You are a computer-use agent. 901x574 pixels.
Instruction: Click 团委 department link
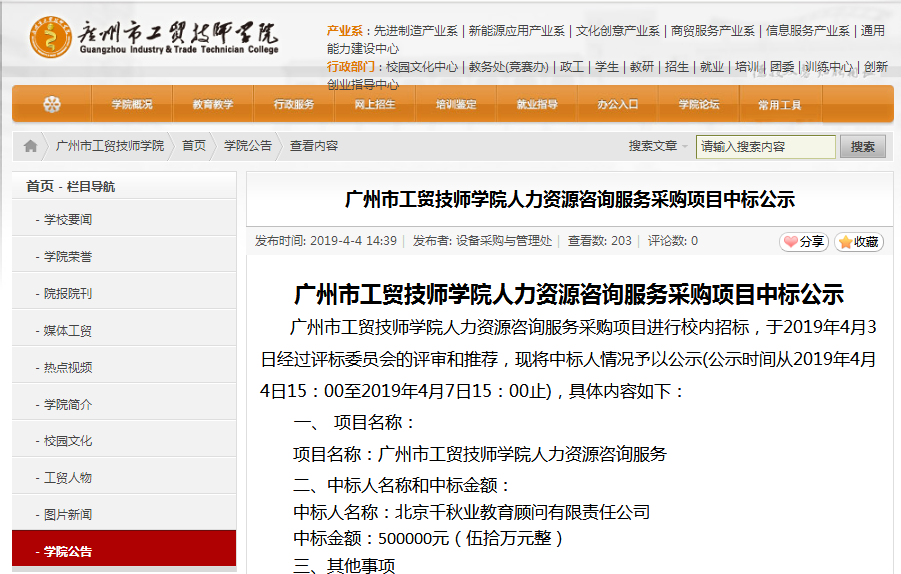click(782, 67)
